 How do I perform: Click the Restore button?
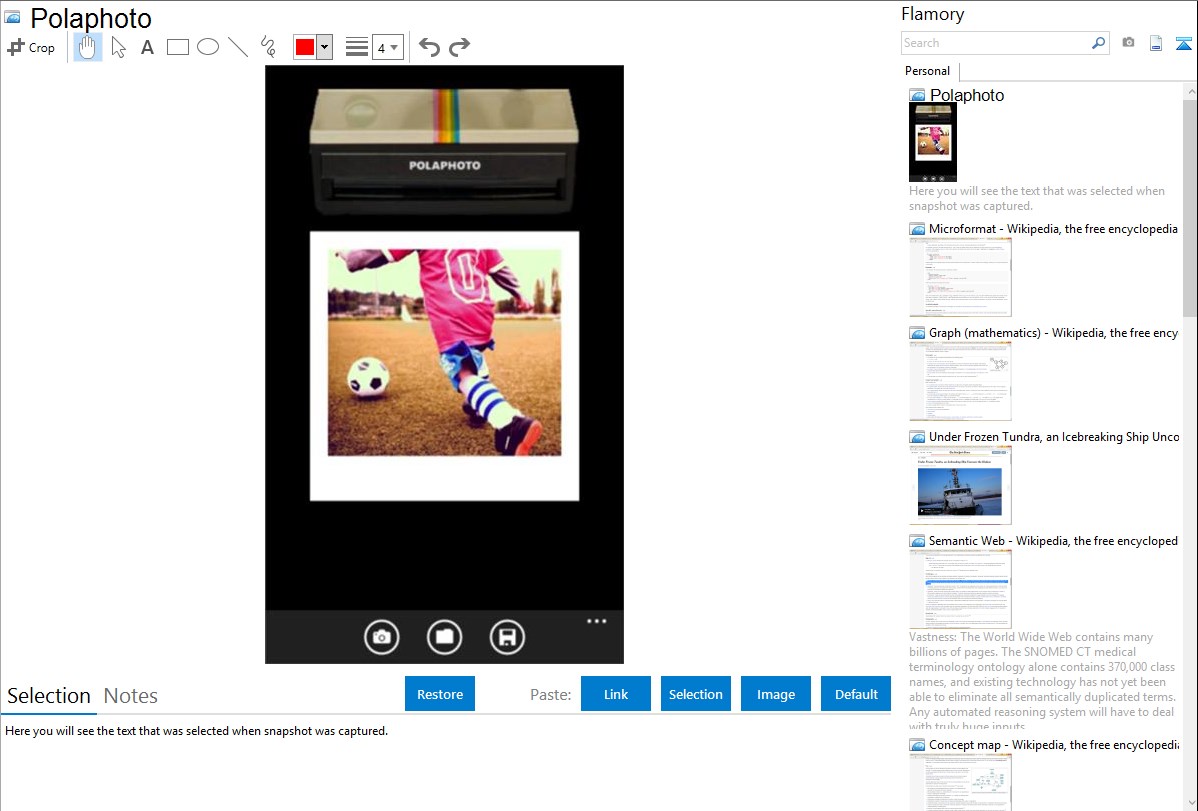point(440,694)
